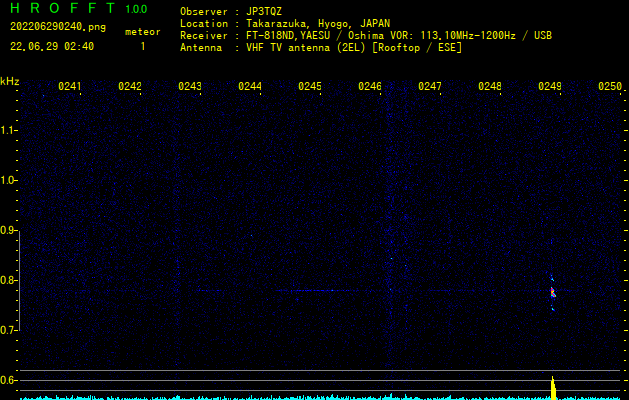Click the meteor count value 1
This screenshot has height=400, width=629.
tap(142, 46)
